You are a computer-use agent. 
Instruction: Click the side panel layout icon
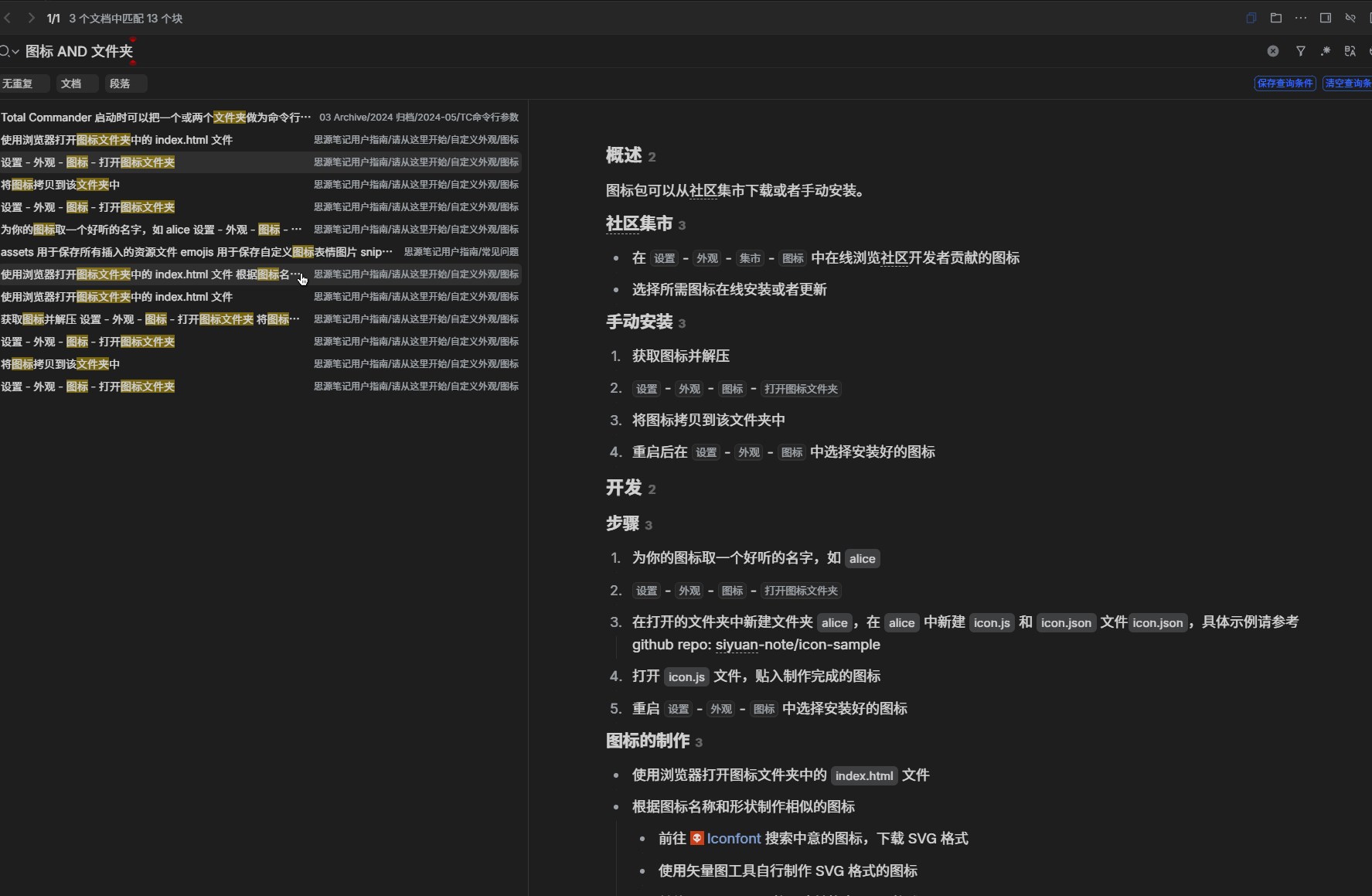pyautogui.click(x=1326, y=18)
